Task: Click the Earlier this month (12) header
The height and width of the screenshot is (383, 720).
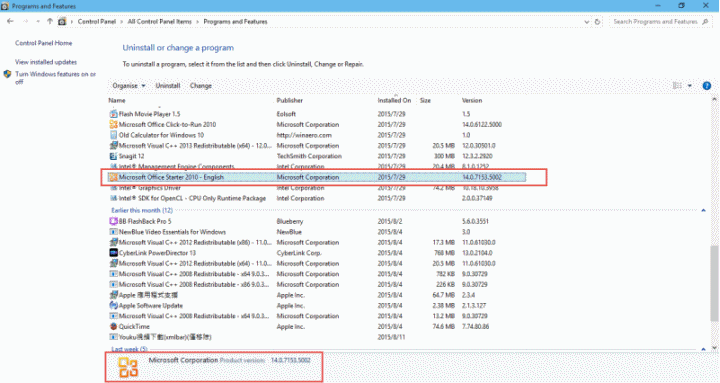Action: (x=142, y=210)
